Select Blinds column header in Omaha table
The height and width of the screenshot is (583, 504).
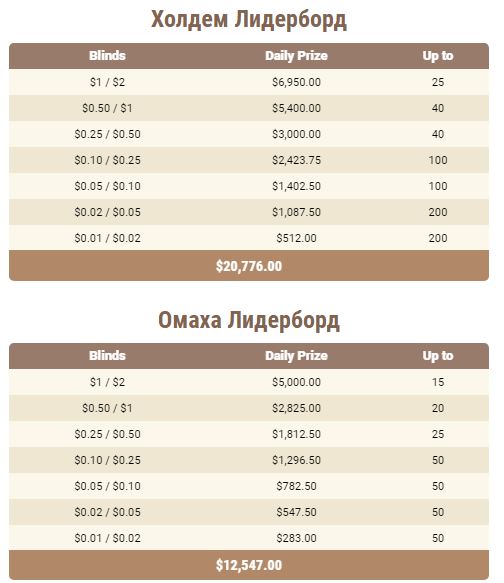point(107,356)
